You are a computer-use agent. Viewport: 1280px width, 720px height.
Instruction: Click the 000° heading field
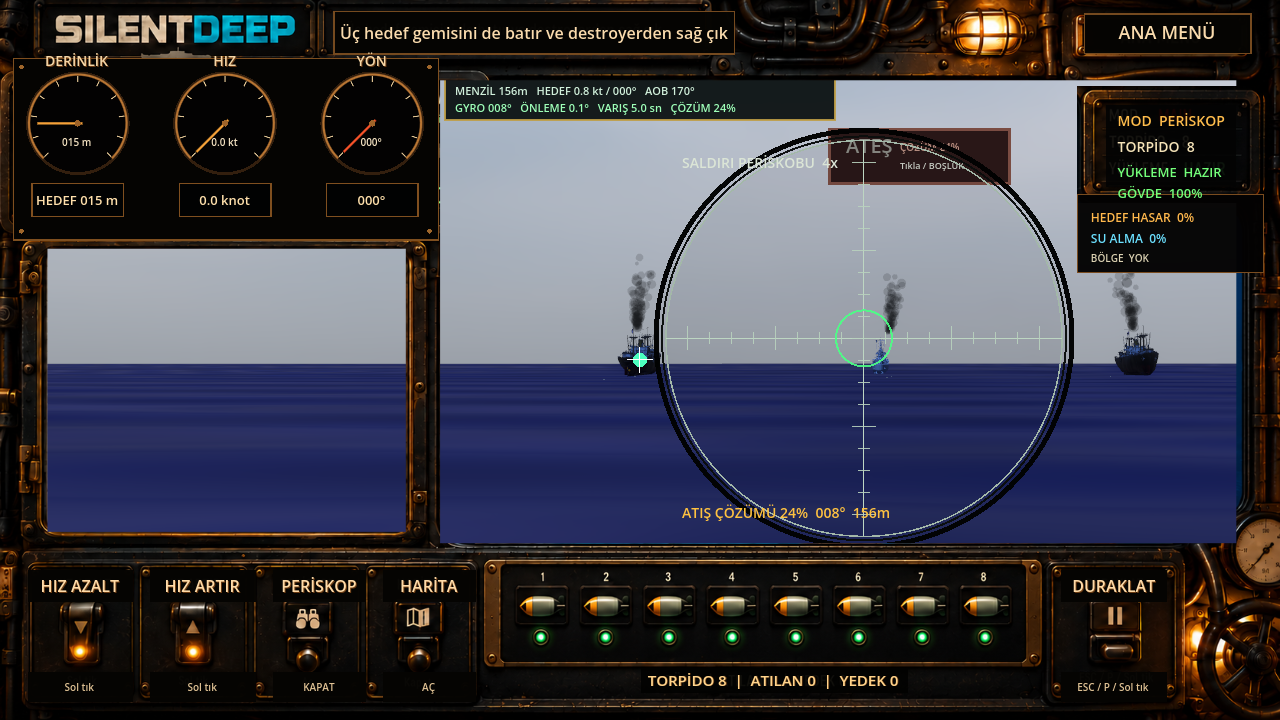(x=372, y=200)
